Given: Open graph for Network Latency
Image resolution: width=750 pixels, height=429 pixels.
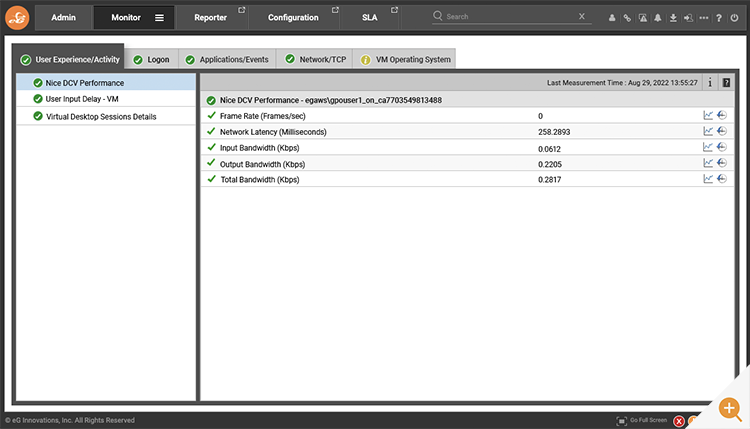Looking at the screenshot, I should (x=708, y=131).
